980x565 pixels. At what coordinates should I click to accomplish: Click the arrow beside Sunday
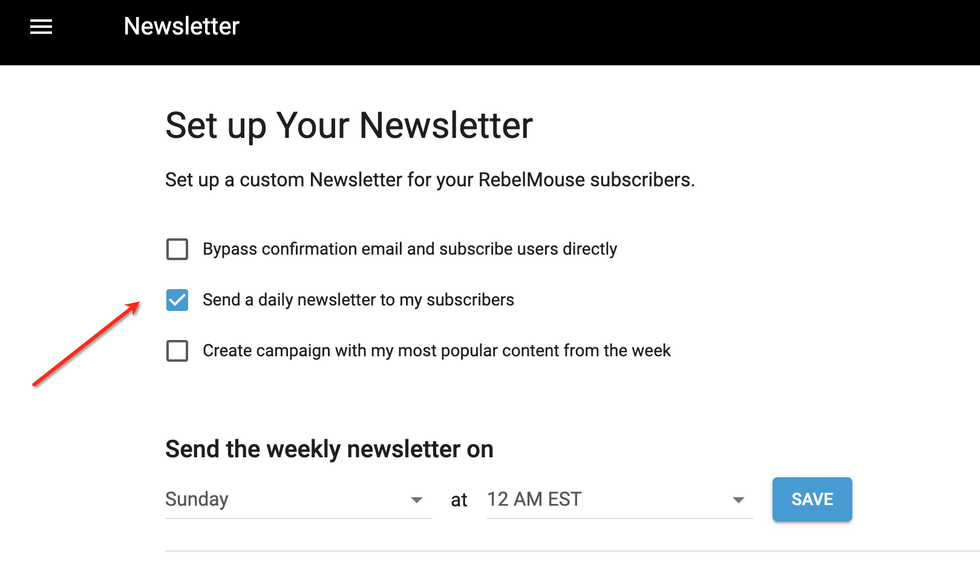[x=417, y=500]
